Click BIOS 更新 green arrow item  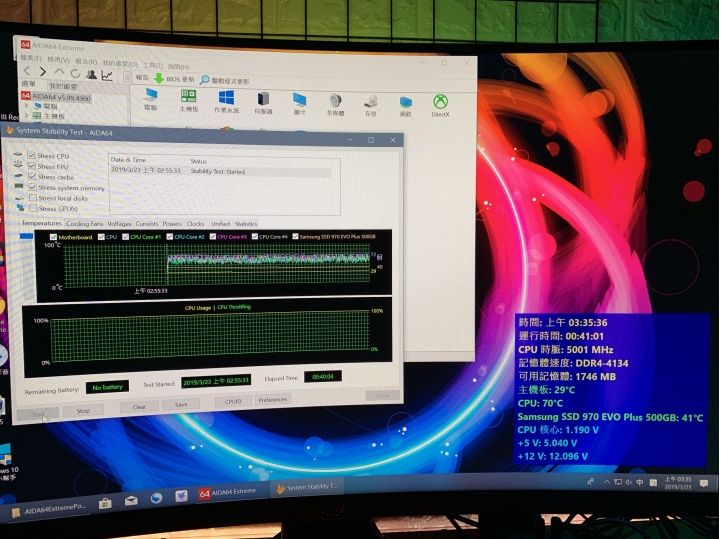[174, 79]
